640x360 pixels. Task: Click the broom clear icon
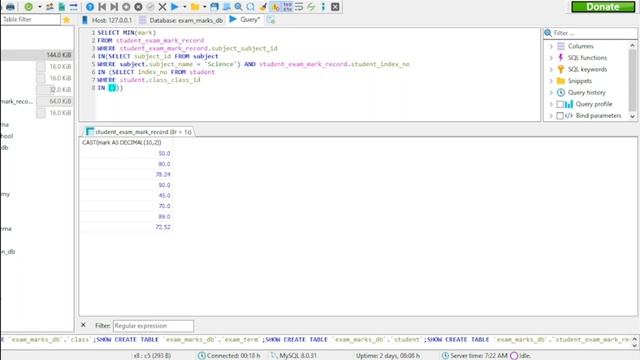click(x=263, y=7)
